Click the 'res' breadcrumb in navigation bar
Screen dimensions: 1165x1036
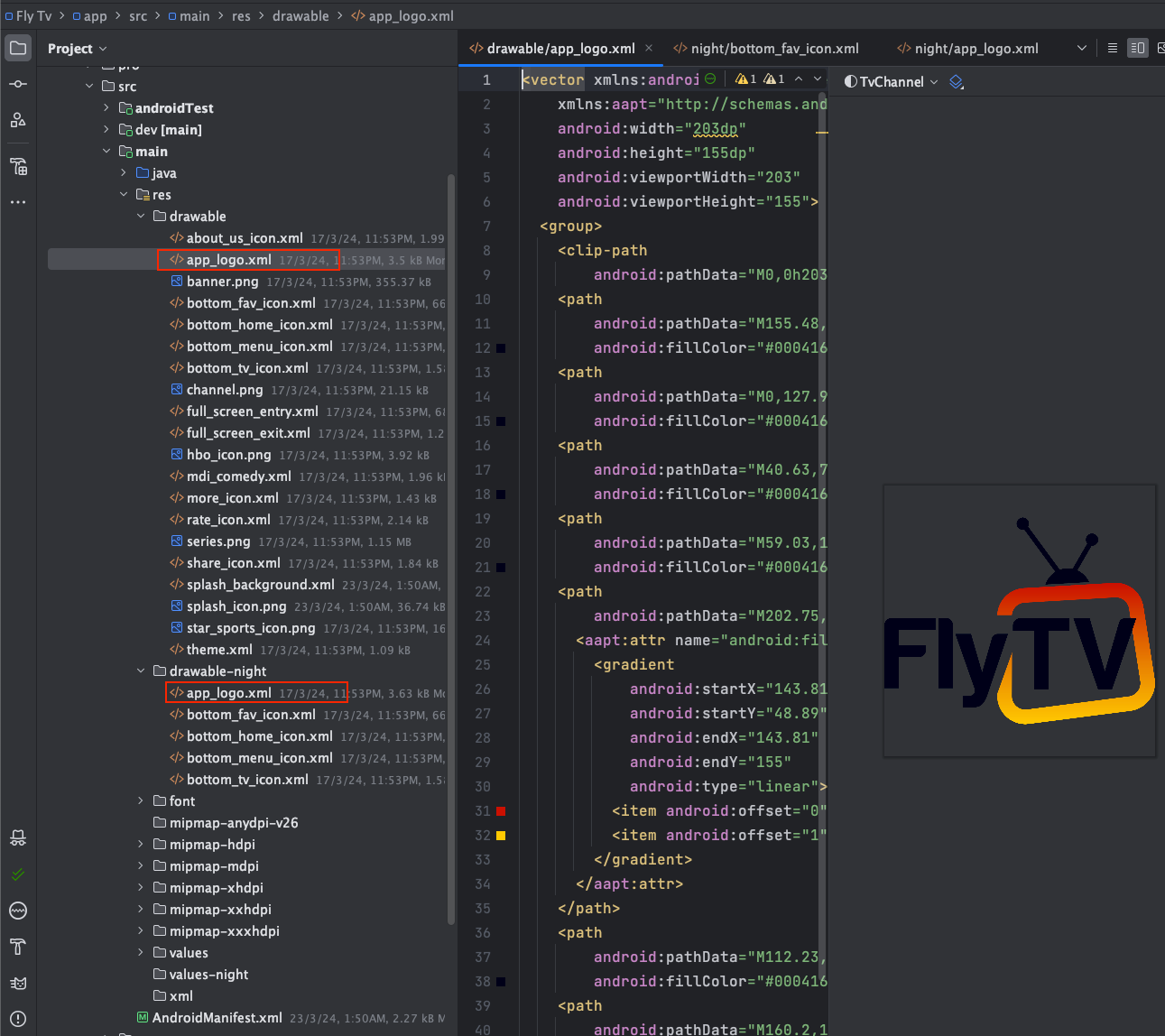(x=241, y=16)
